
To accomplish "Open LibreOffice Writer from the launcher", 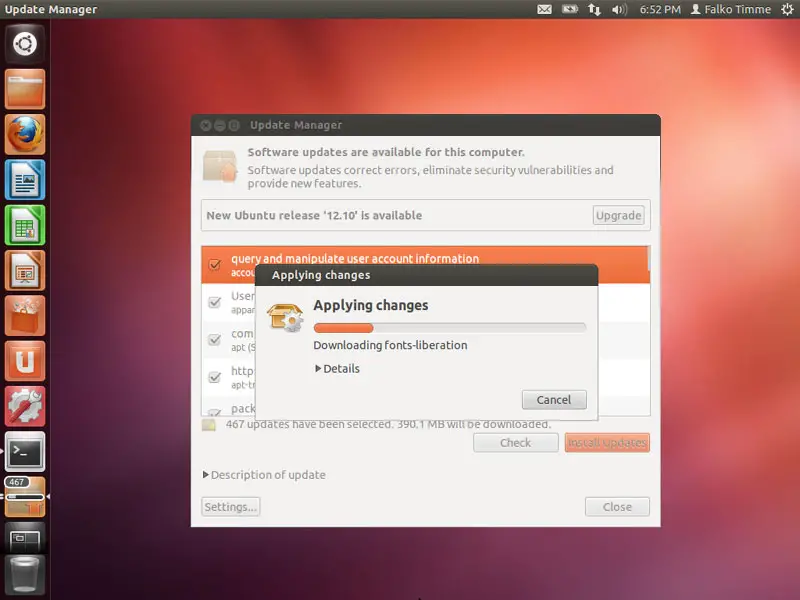I will (x=24, y=180).
